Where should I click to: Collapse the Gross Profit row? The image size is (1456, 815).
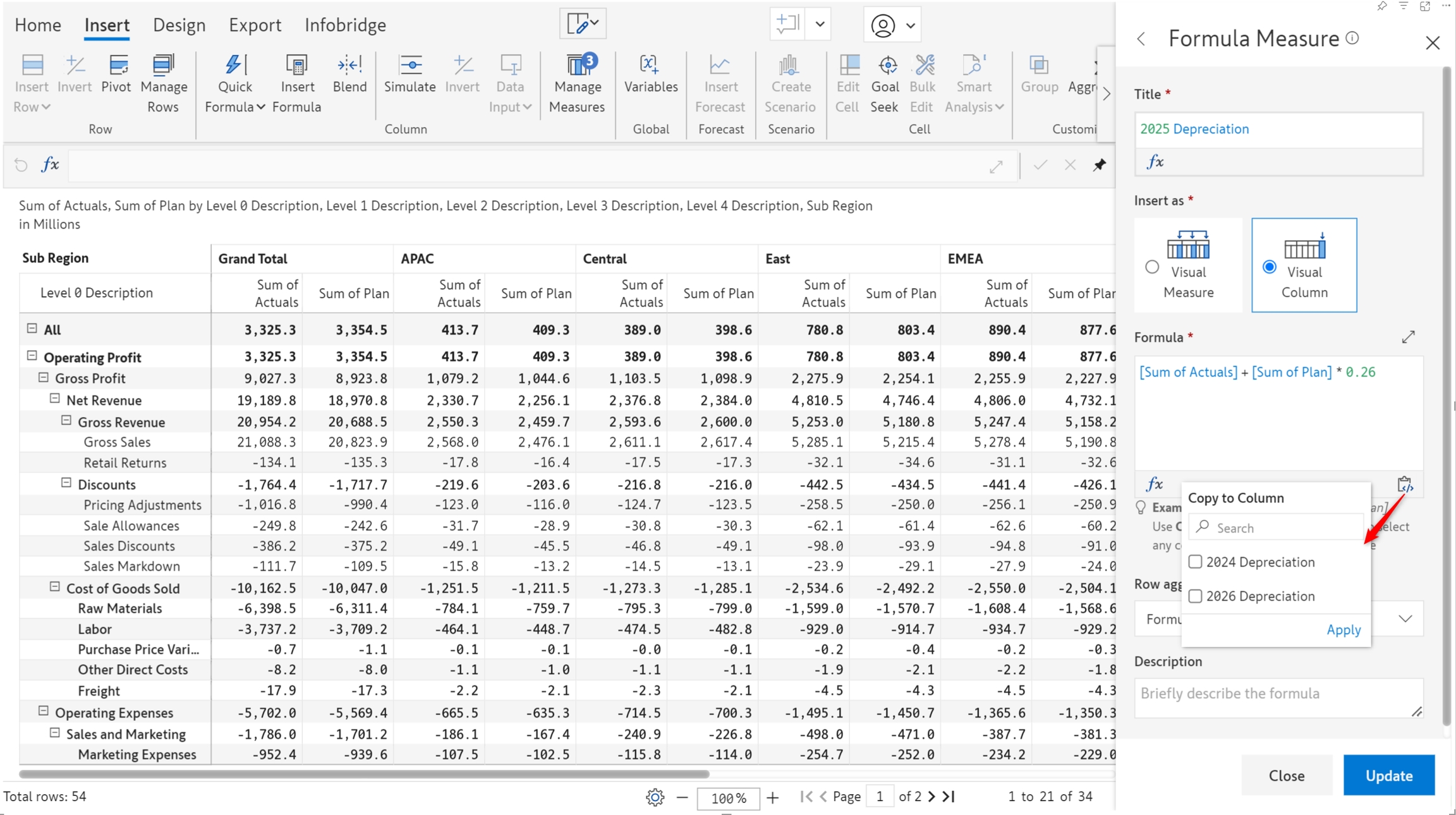(44, 378)
